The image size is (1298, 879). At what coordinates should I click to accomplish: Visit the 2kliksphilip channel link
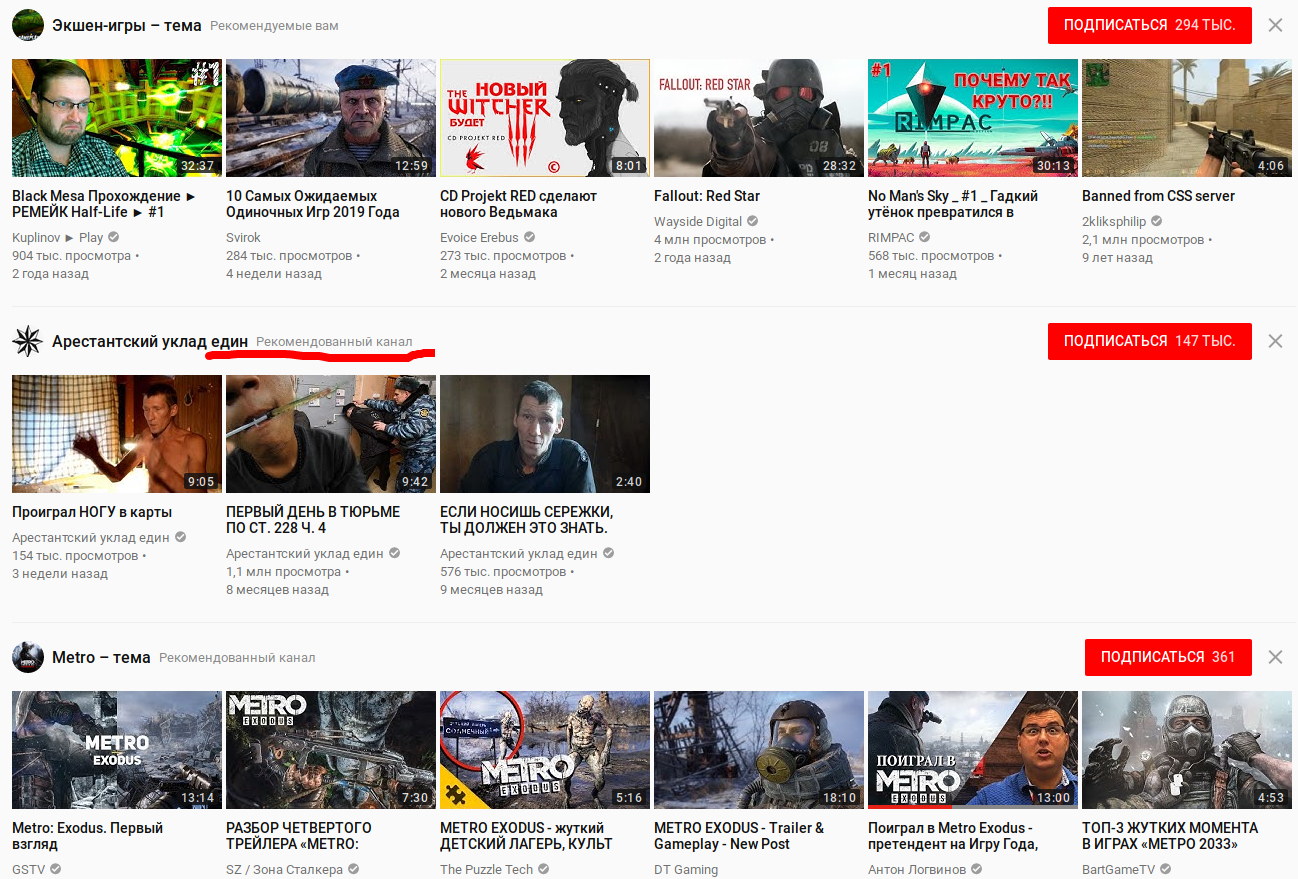pos(1114,222)
